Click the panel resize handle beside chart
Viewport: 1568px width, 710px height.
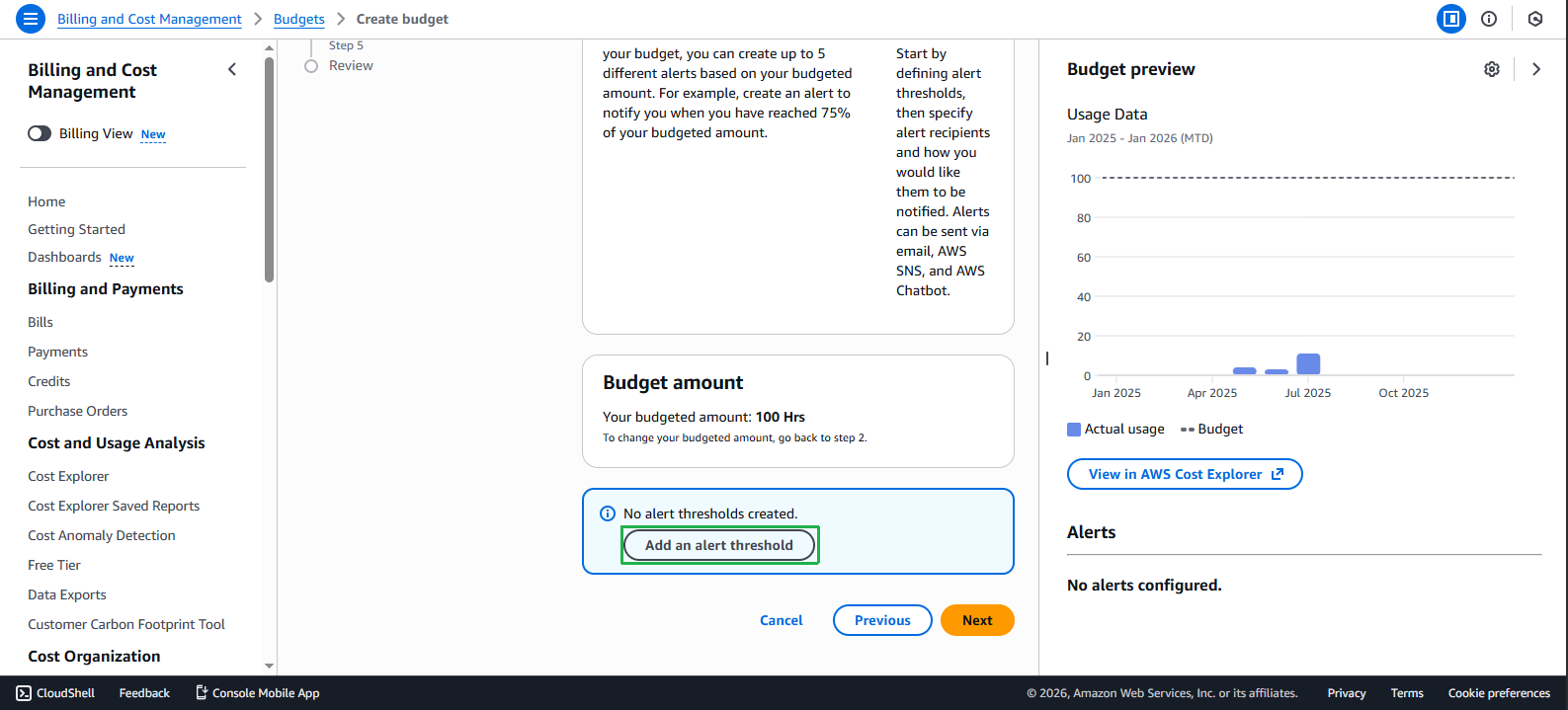tap(1047, 358)
